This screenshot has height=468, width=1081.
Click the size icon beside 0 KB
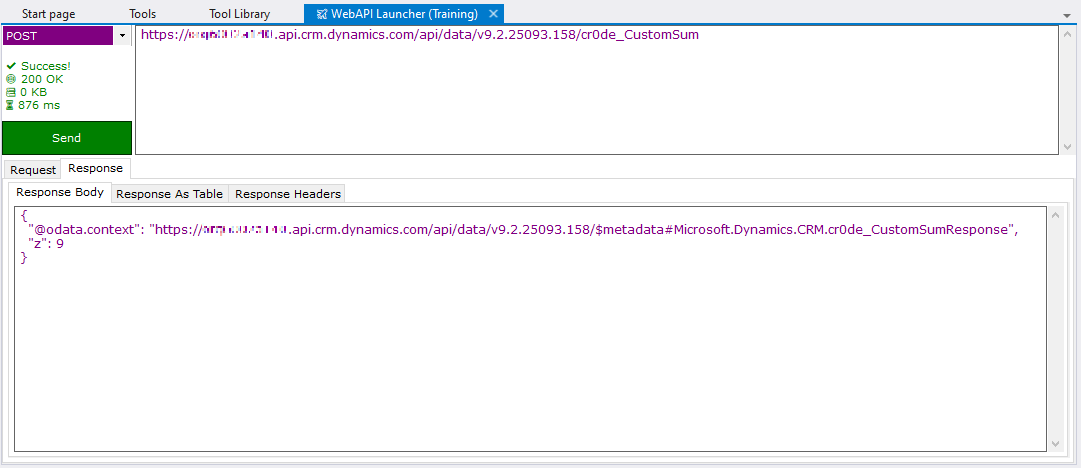[x=11, y=92]
